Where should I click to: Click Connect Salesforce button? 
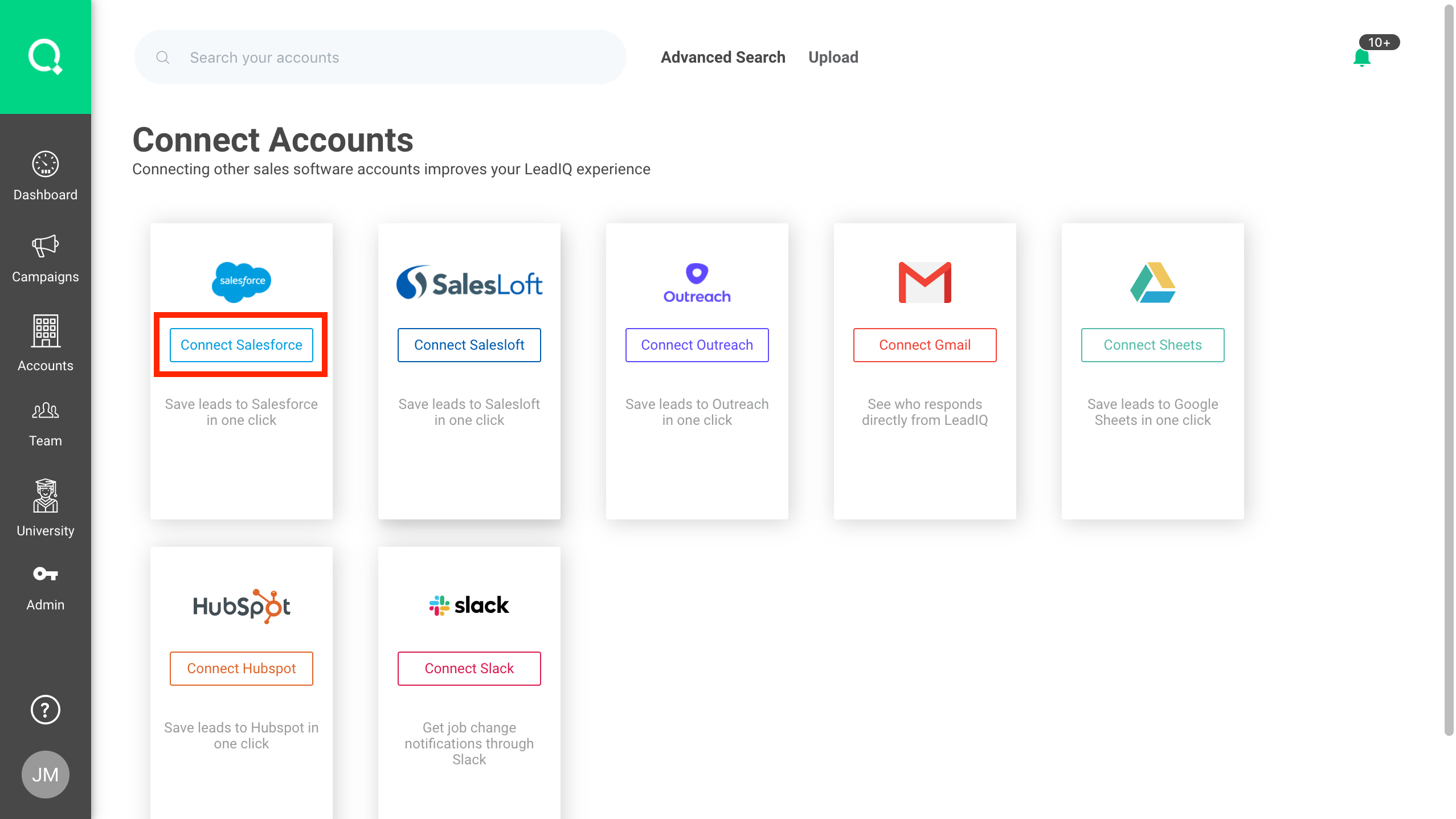[x=241, y=345]
